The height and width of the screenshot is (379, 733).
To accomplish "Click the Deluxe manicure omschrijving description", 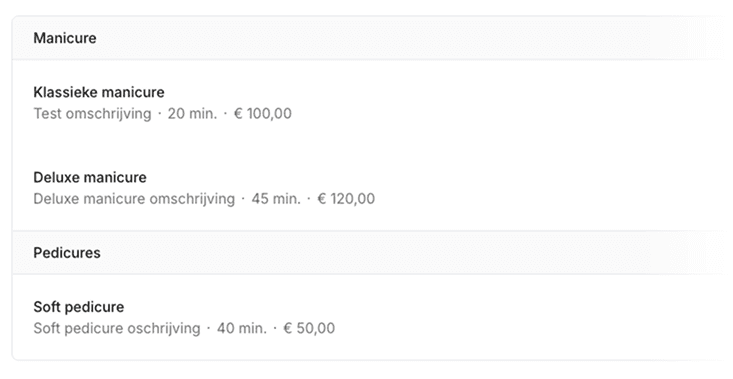I will 134,199.
